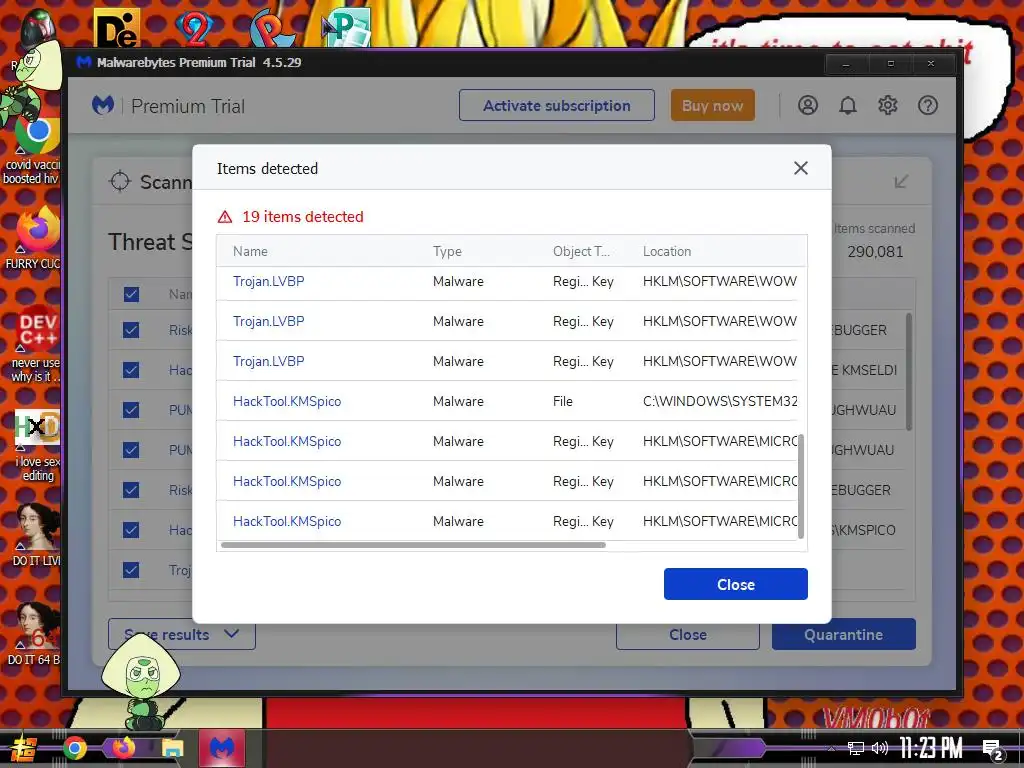Uncheck Troj row checkbox
This screenshot has height=768, width=1024.
click(131, 570)
